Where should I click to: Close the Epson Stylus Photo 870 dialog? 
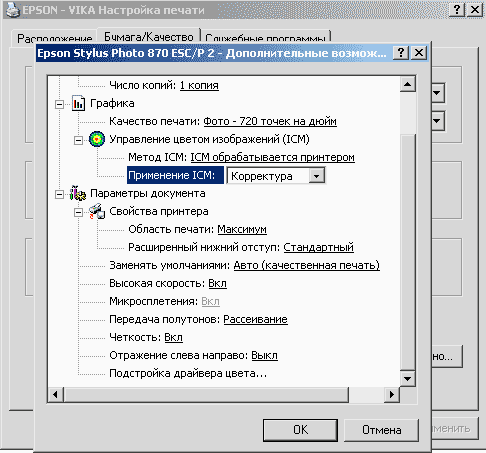point(419,53)
